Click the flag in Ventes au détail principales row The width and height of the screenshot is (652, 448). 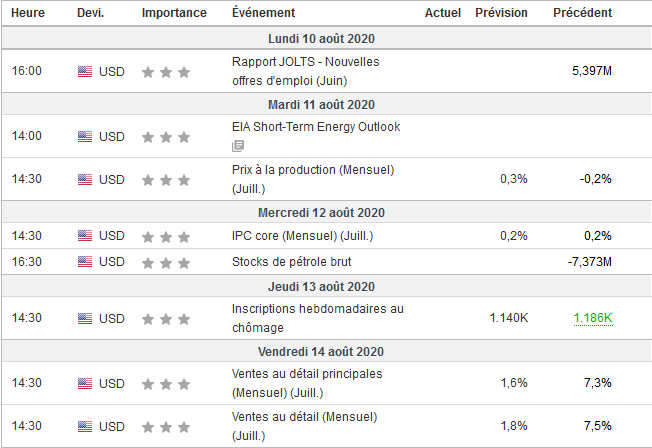pos(84,383)
